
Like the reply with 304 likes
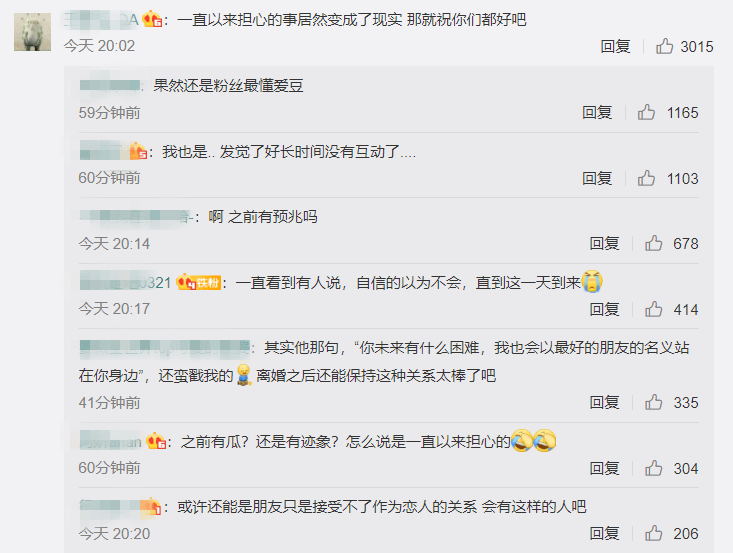654,468
